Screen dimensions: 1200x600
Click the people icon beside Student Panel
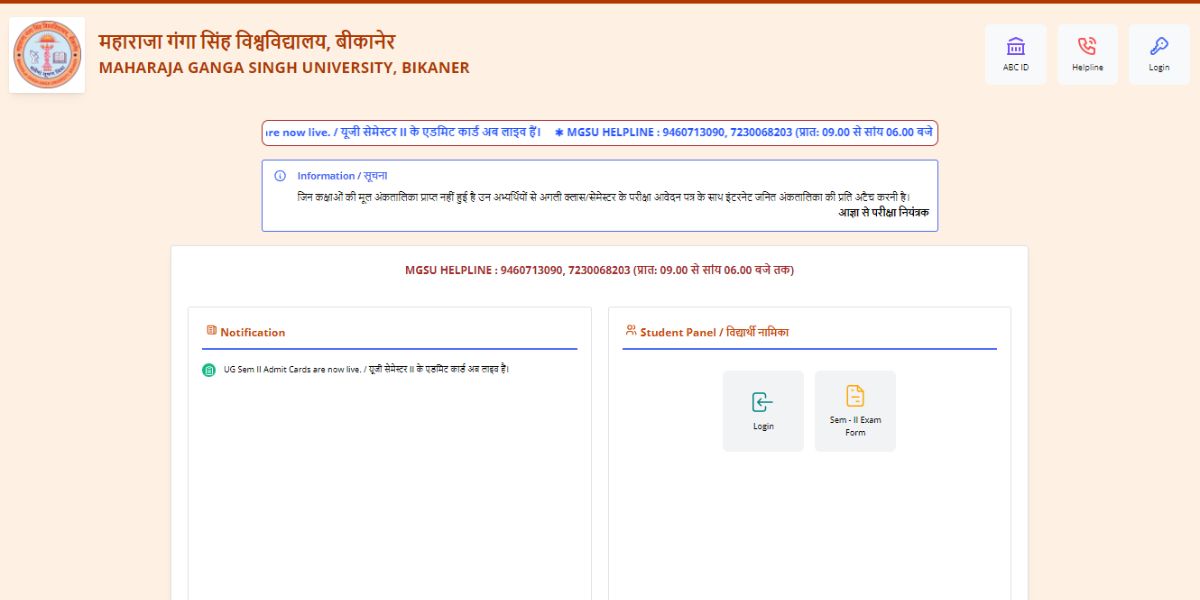click(631, 330)
